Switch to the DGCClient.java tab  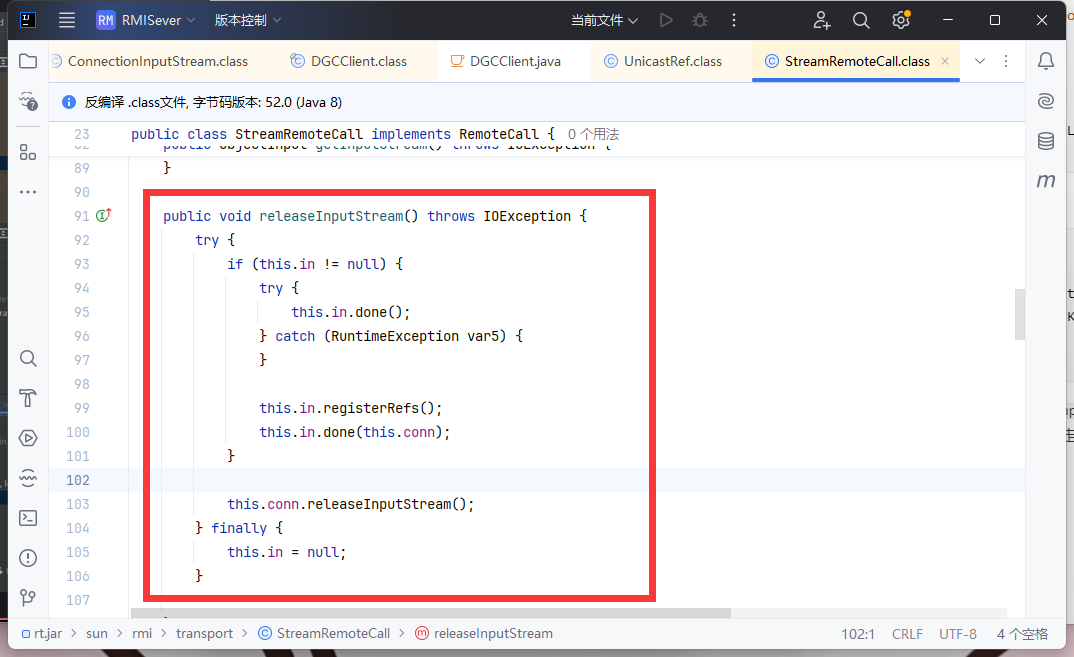tap(514, 61)
